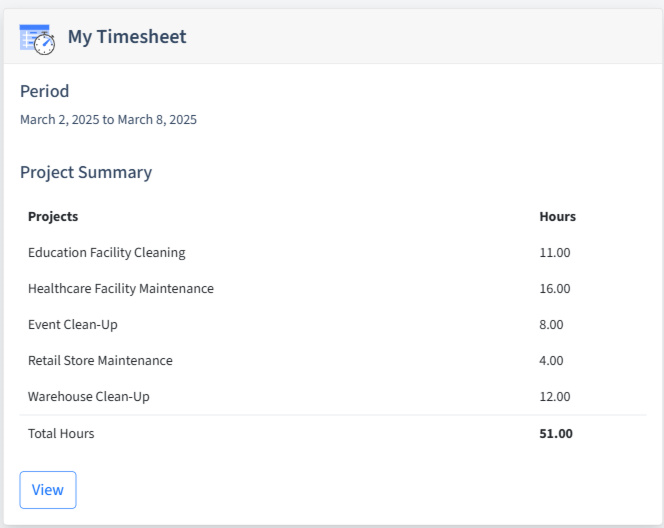The height and width of the screenshot is (528, 664).
Task: Click the Total Hours label
Action: pyautogui.click(x=61, y=434)
